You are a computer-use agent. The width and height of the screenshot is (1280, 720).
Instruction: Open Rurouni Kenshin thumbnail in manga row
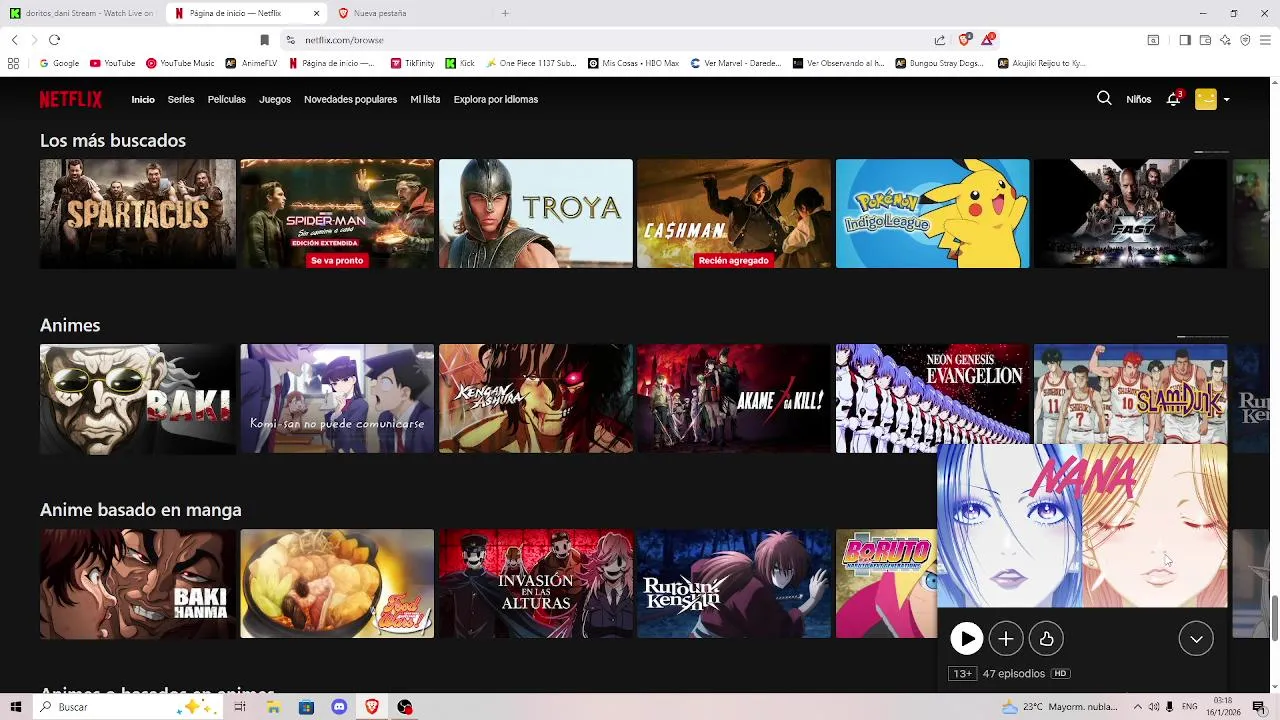pyautogui.click(x=734, y=584)
